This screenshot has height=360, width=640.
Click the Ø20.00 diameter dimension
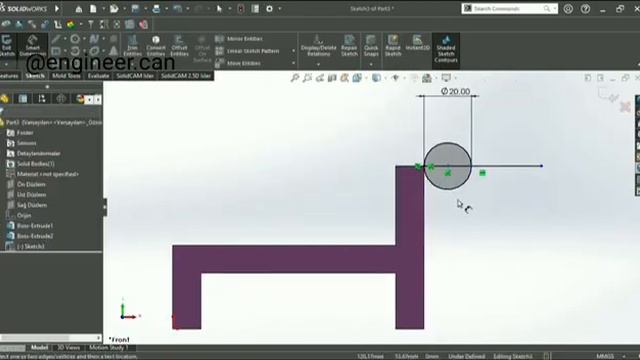[x=455, y=91]
